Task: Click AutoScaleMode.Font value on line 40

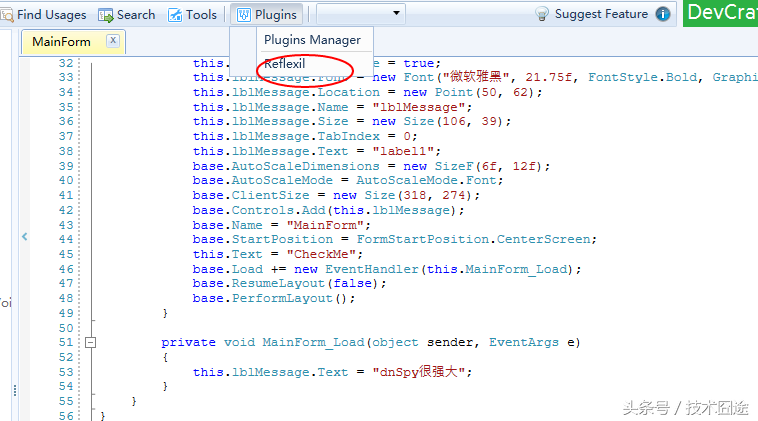Action: coord(426,181)
